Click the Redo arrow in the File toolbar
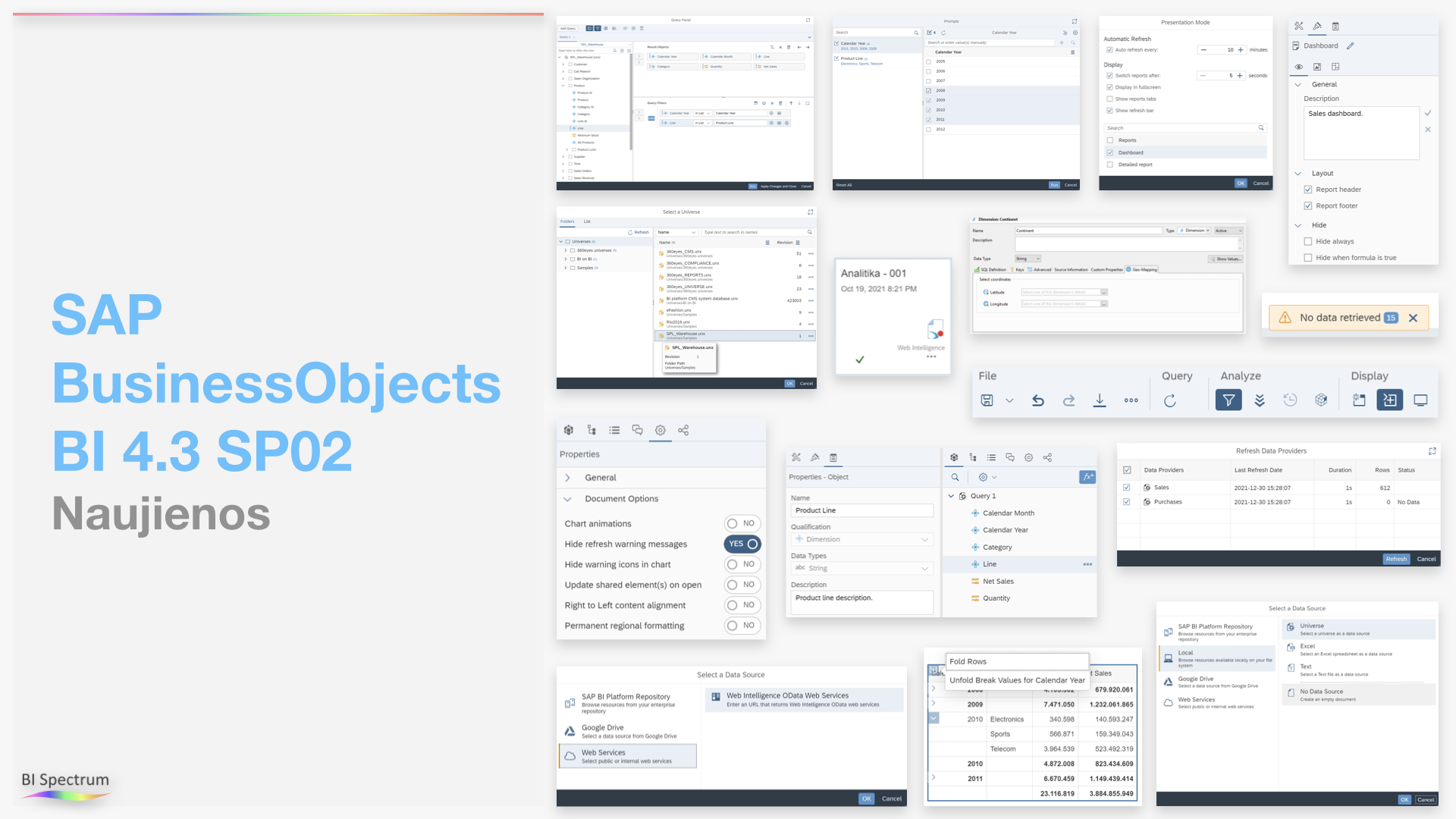The width and height of the screenshot is (1456, 819). [1068, 400]
